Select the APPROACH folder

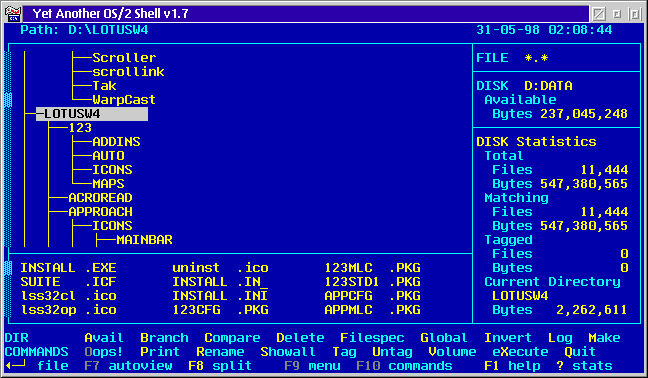[x=100, y=212]
